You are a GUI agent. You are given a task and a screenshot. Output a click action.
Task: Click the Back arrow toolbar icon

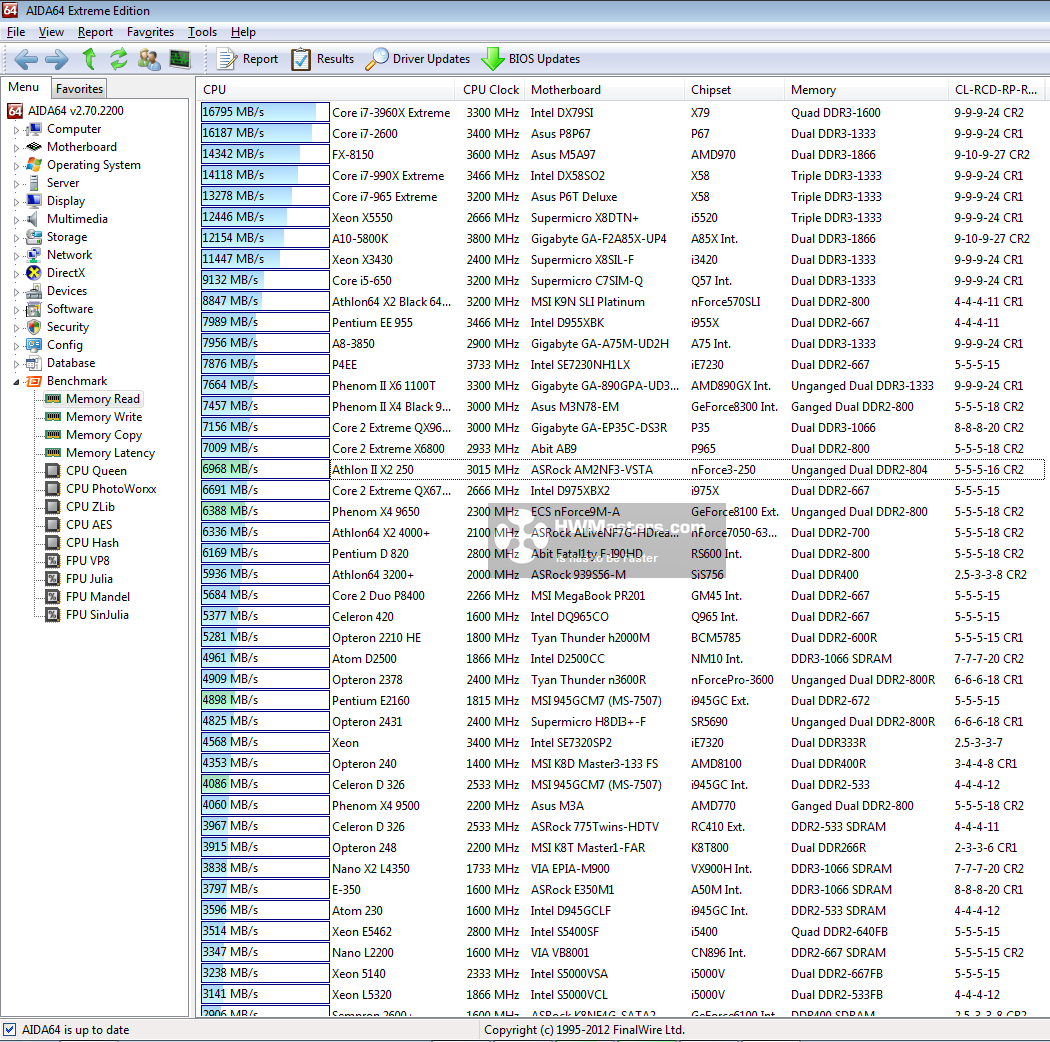[26, 59]
